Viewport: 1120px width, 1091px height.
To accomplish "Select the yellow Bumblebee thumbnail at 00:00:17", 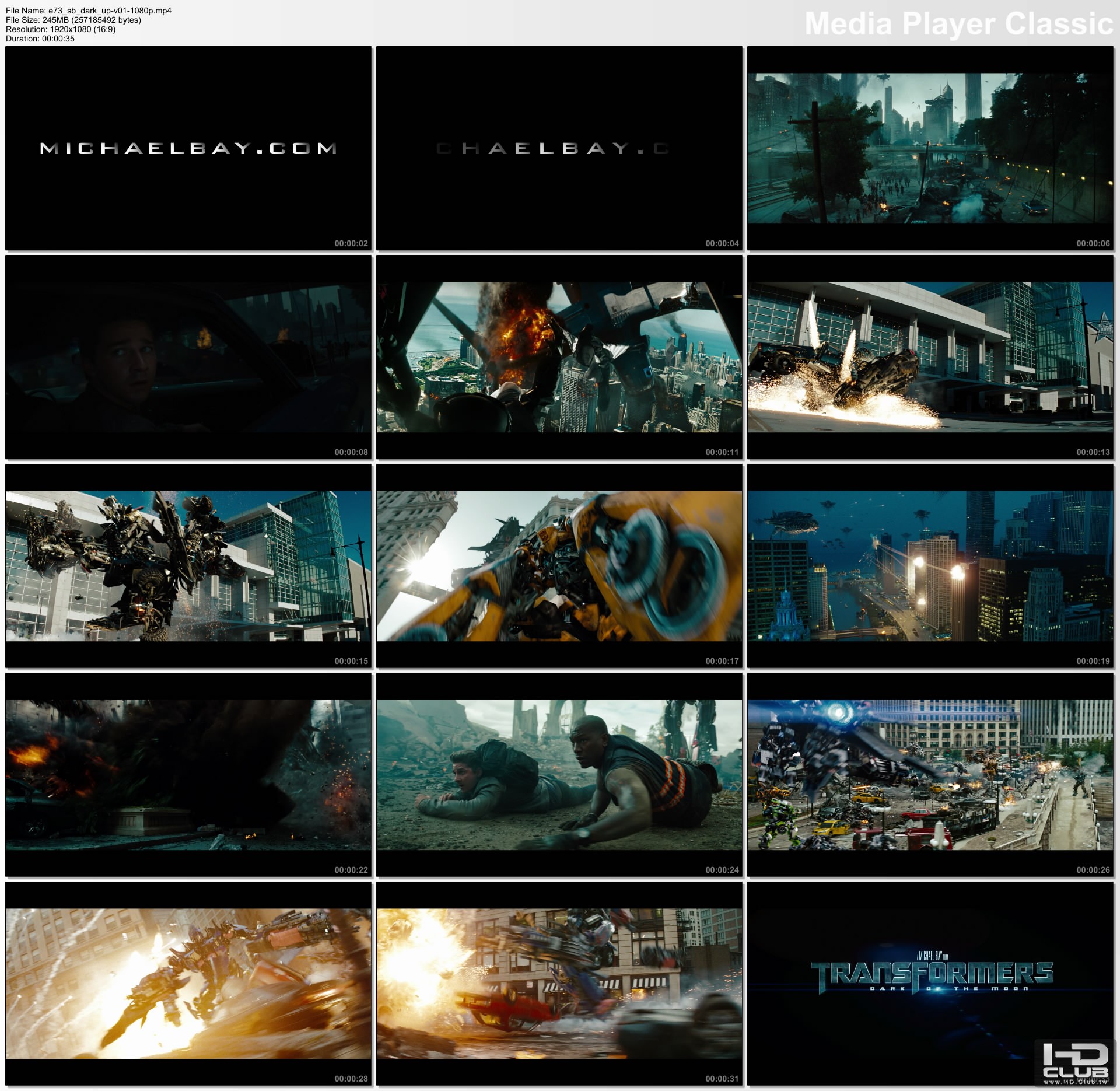I will click(559, 566).
